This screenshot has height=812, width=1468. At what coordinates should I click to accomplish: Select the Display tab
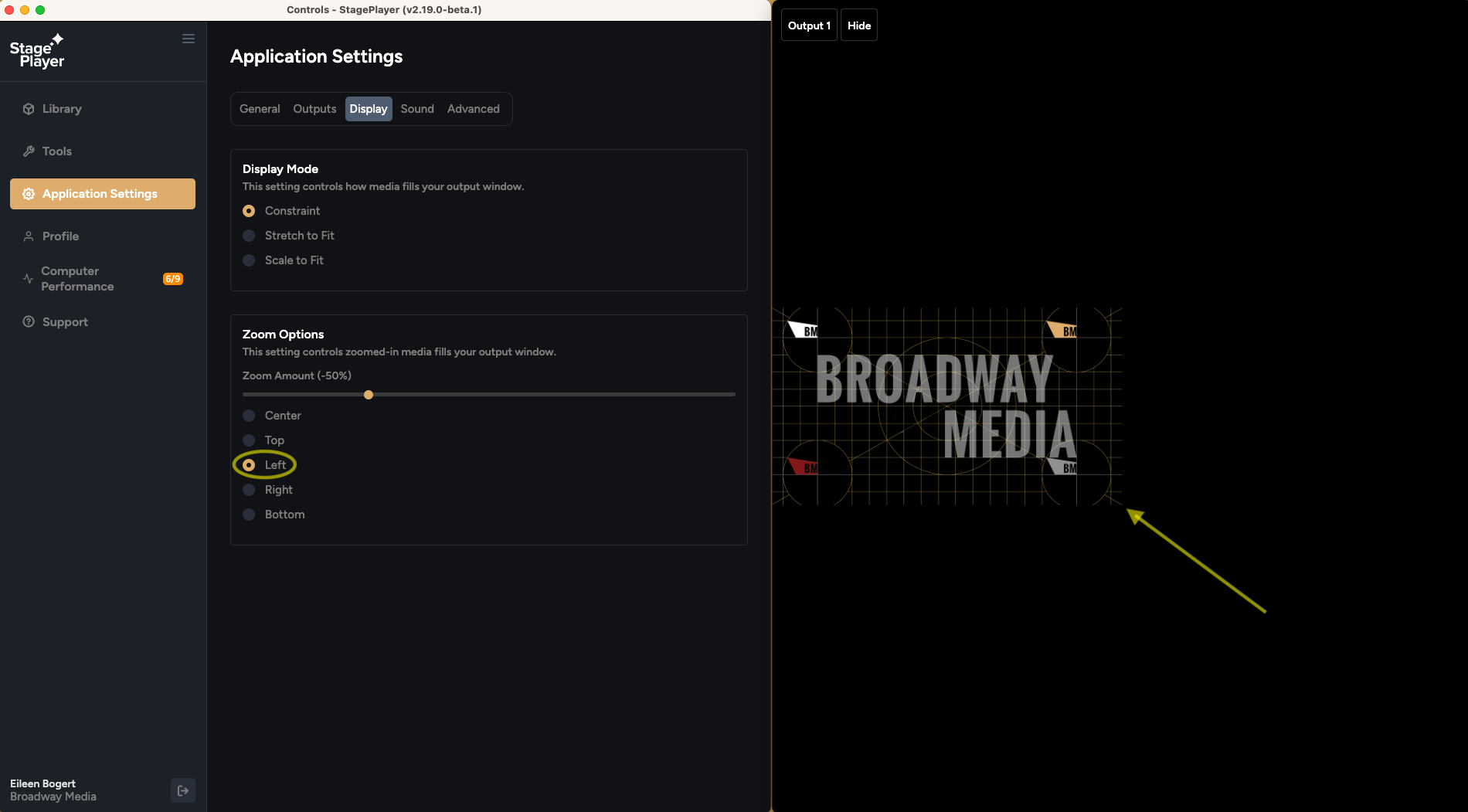(x=369, y=109)
